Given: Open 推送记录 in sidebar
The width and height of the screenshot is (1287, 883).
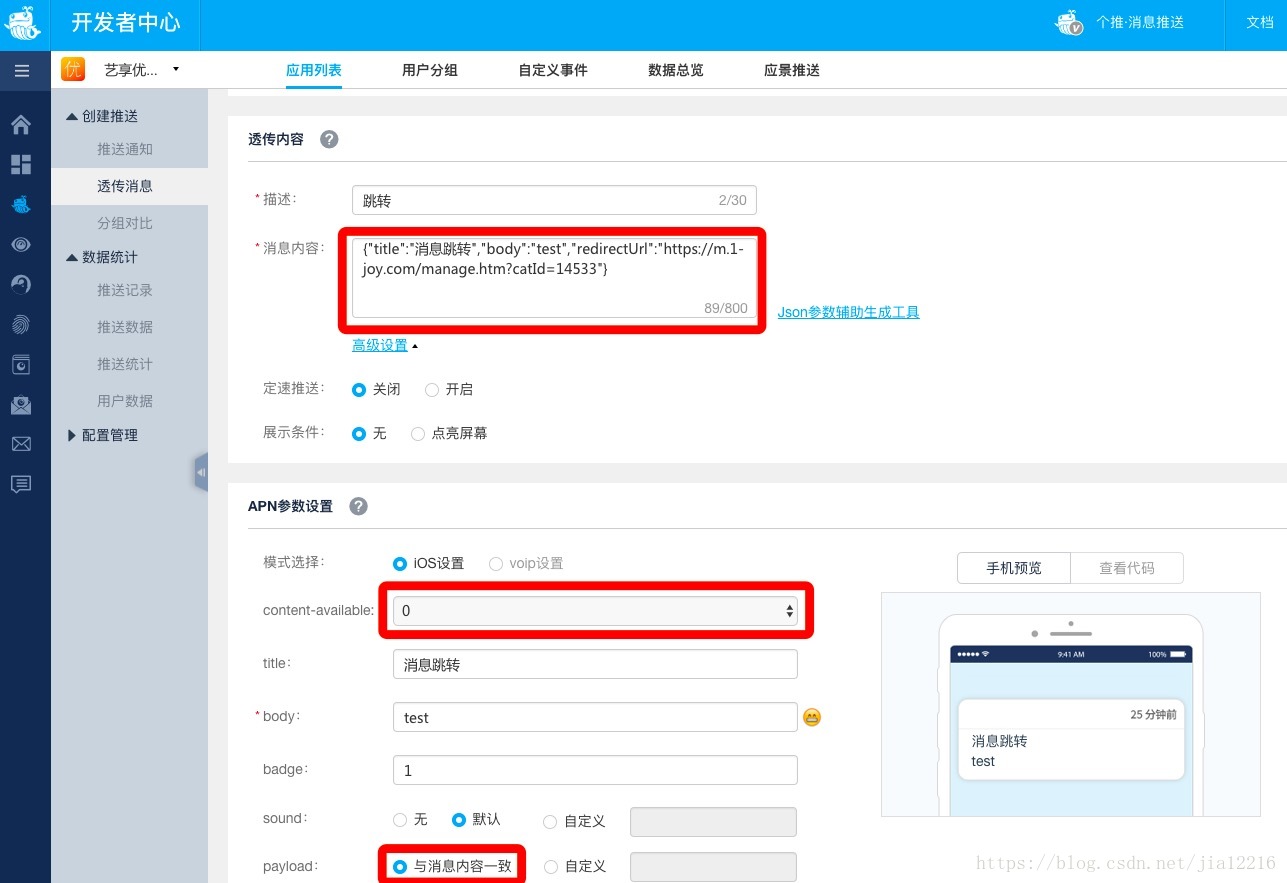Looking at the screenshot, I should click(125, 290).
